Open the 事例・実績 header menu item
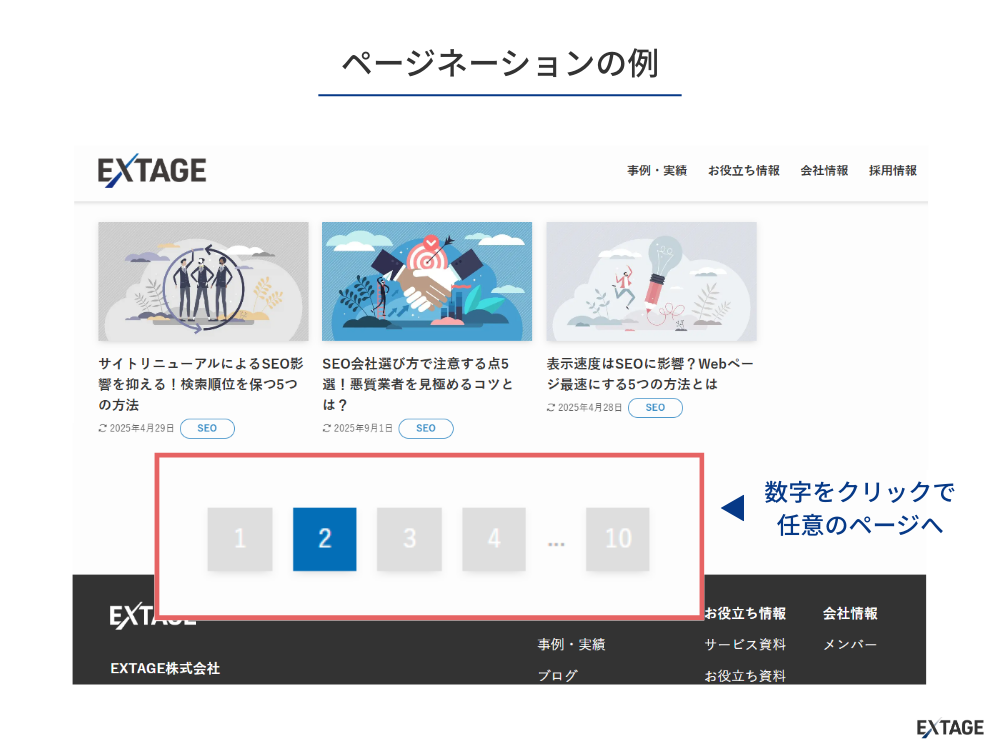The width and height of the screenshot is (1000, 750). 657,171
